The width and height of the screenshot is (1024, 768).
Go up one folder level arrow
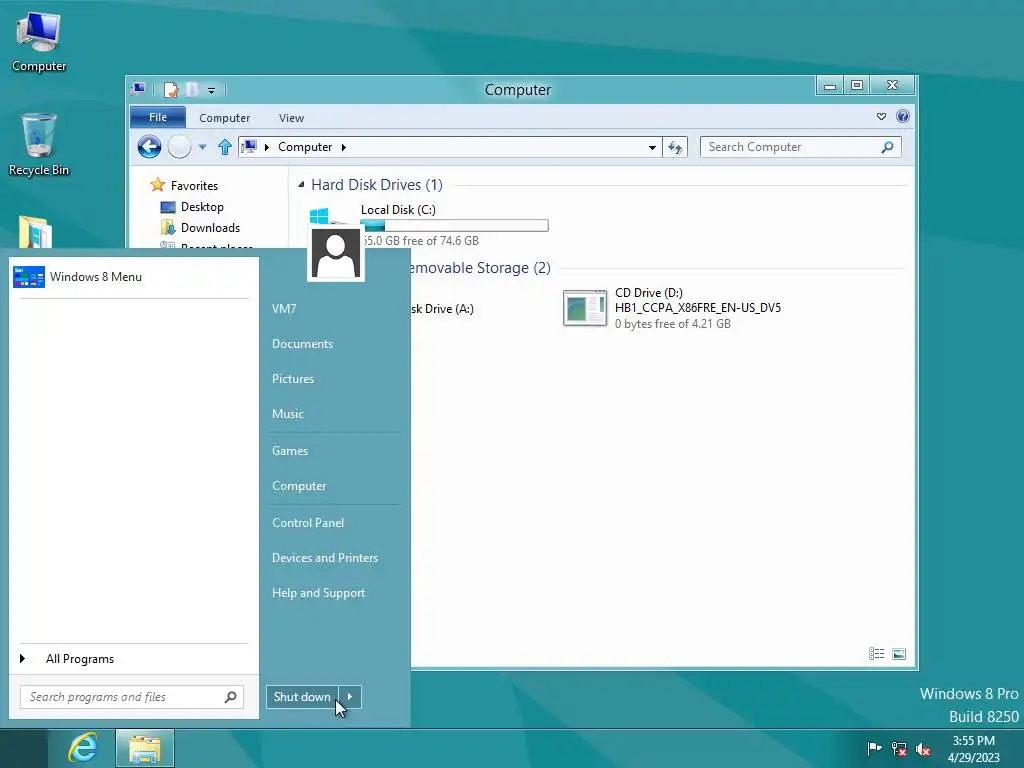(x=225, y=147)
